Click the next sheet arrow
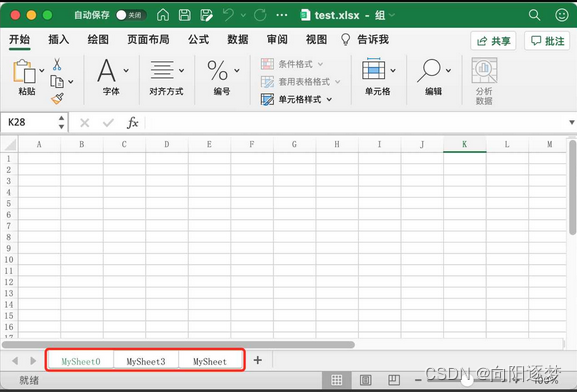Screen dimensions: 577x392 pos(33,360)
